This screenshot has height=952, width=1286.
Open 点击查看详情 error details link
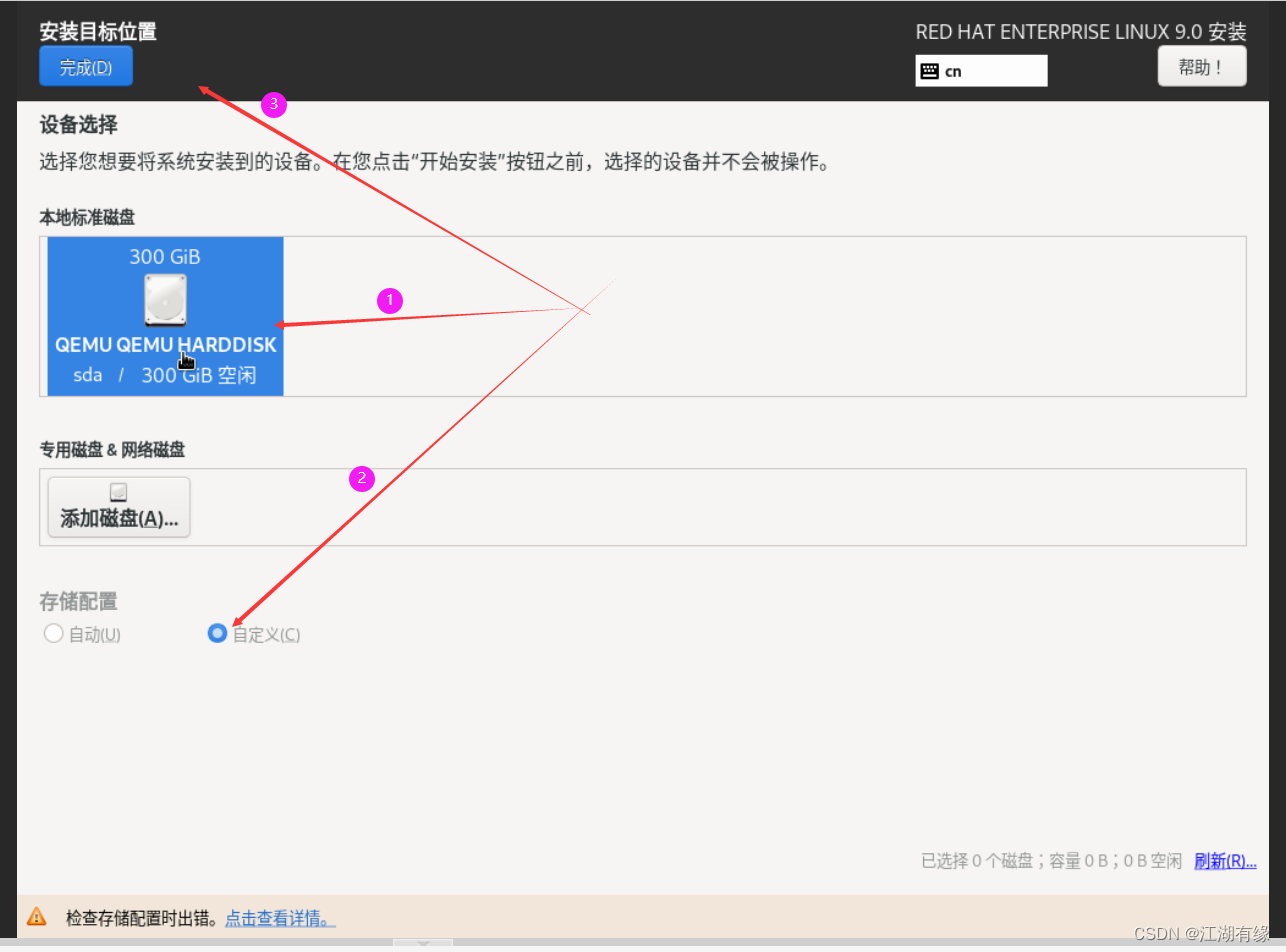279,917
